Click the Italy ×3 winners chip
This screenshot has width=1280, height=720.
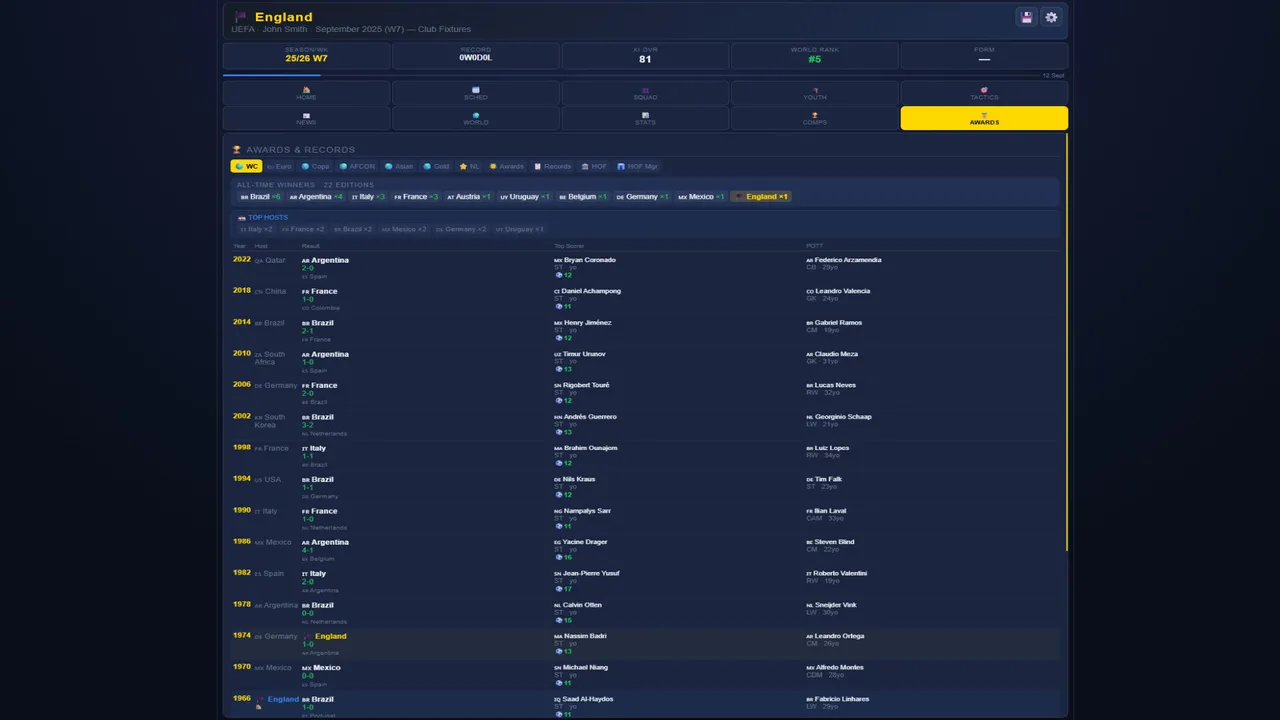point(369,197)
